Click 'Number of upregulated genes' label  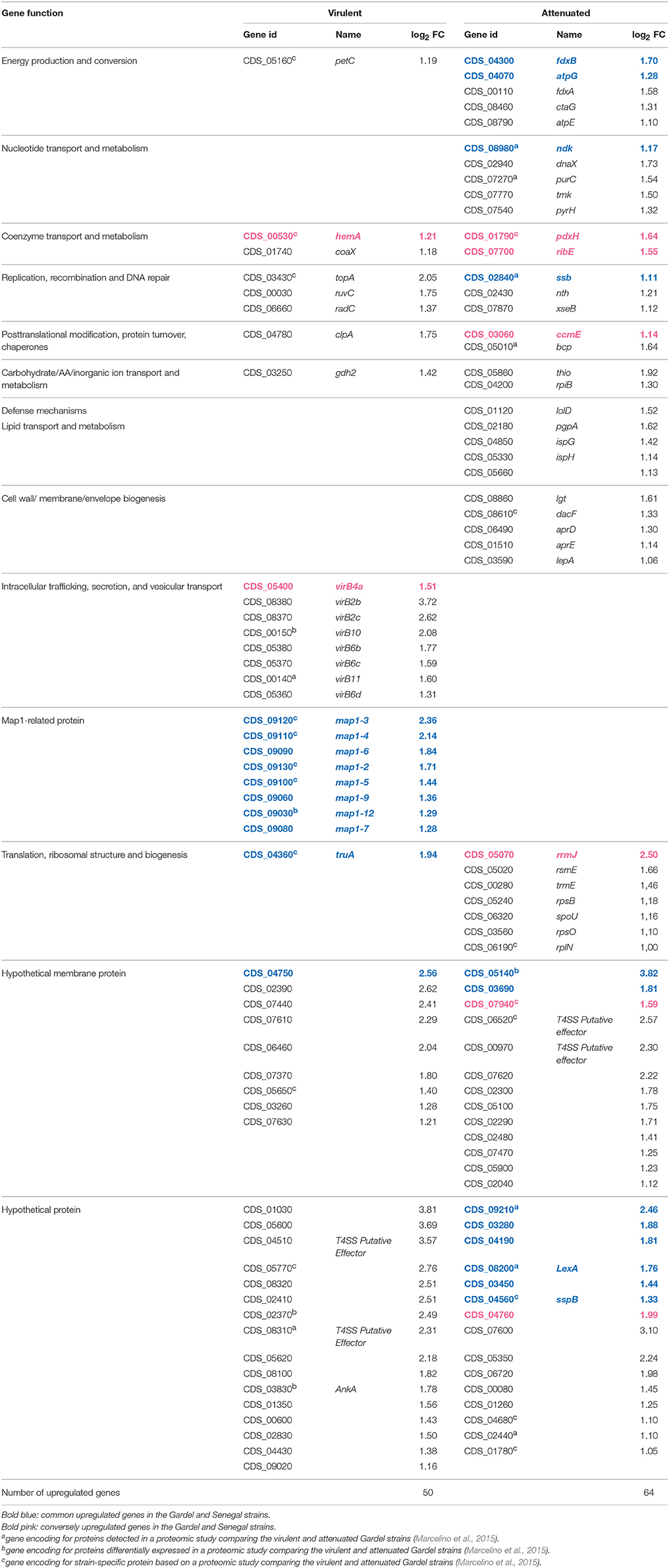(61, 1492)
